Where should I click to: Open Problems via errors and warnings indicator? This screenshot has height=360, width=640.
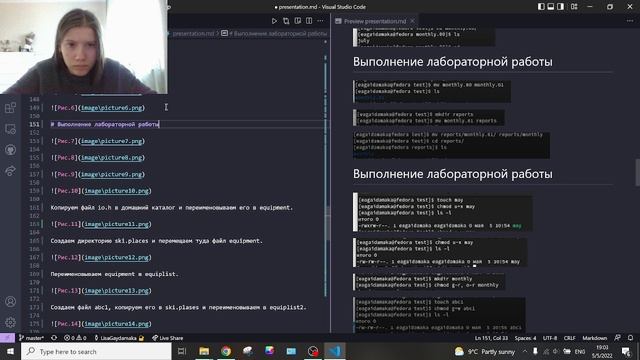(x=75, y=338)
